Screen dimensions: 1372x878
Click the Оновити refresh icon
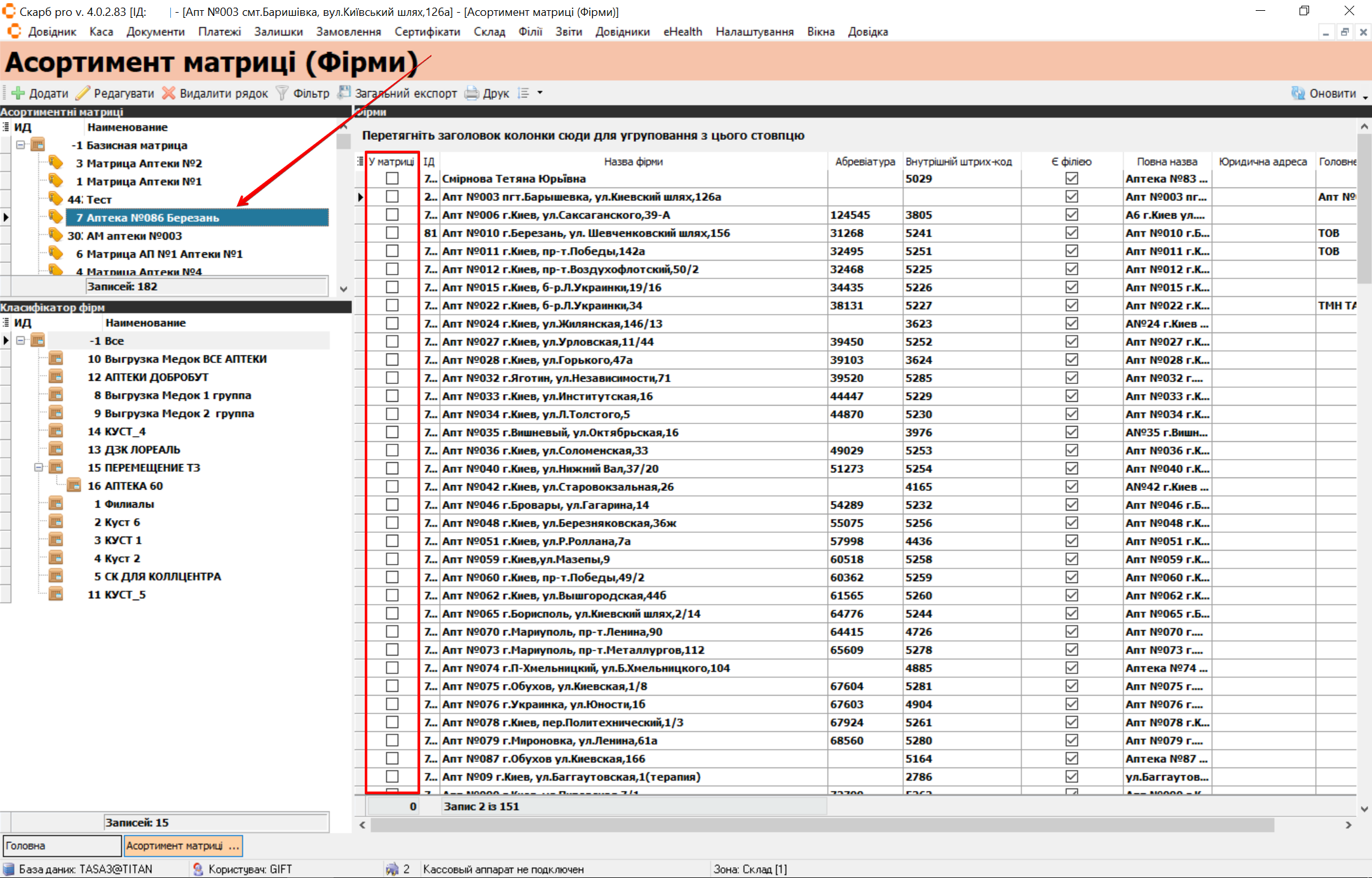click(x=1298, y=93)
